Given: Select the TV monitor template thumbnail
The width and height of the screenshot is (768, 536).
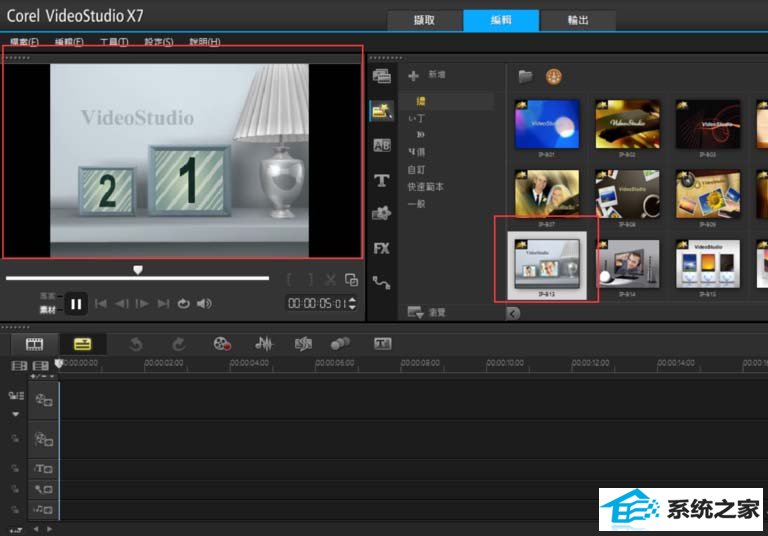Looking at the screenshot, I should click(x=627, y=264).
